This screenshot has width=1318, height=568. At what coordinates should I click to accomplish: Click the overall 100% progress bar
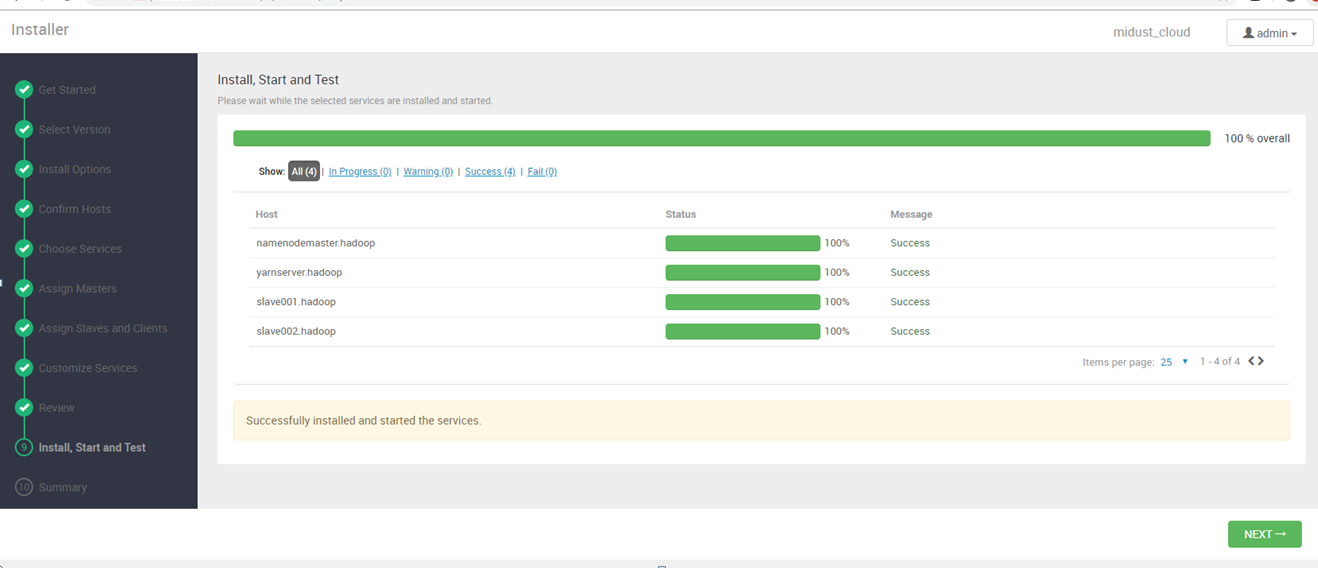(x=721, y=138)
